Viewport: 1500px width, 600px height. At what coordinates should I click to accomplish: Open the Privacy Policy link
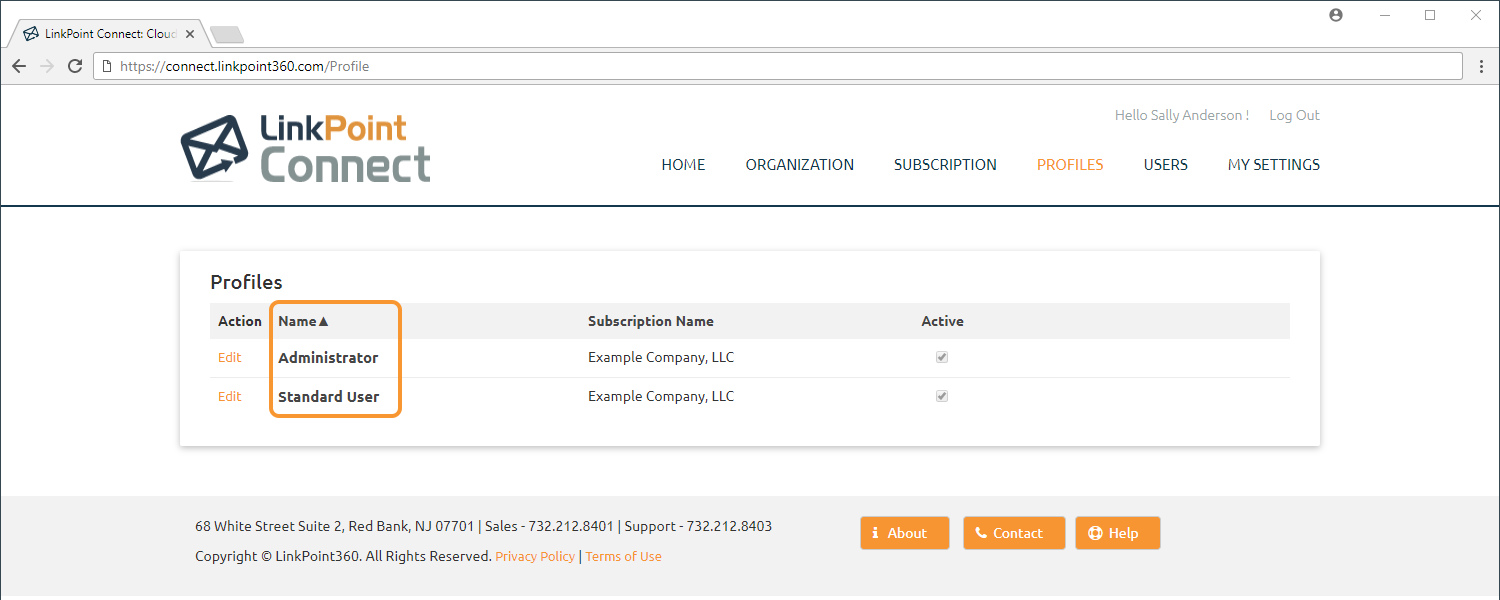click(x=535, y=556)
